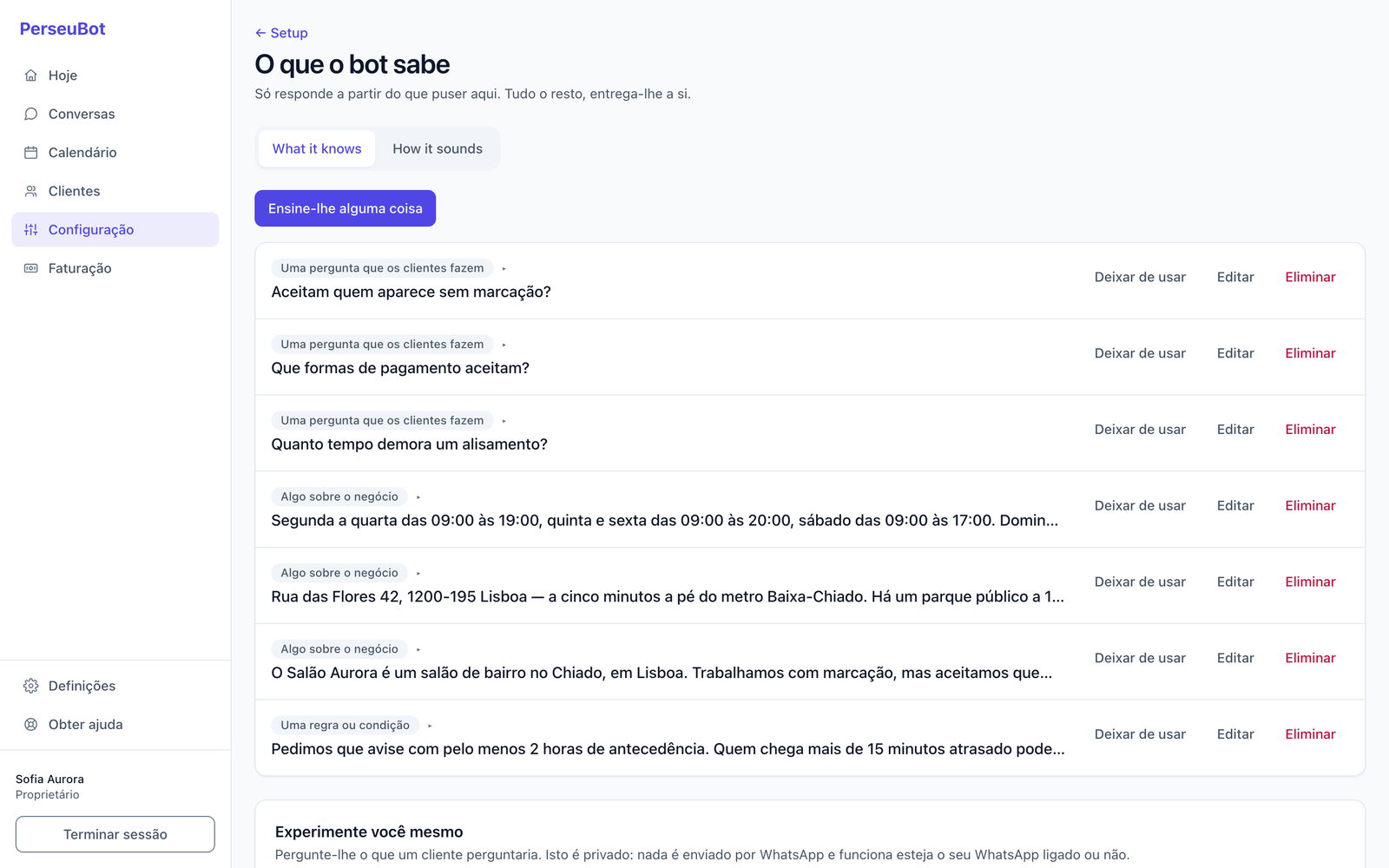Click the text 'Quanto tempo demora um alisamento?'
The width and height of the screenshot is (1389, 868).
click(409, 444)
